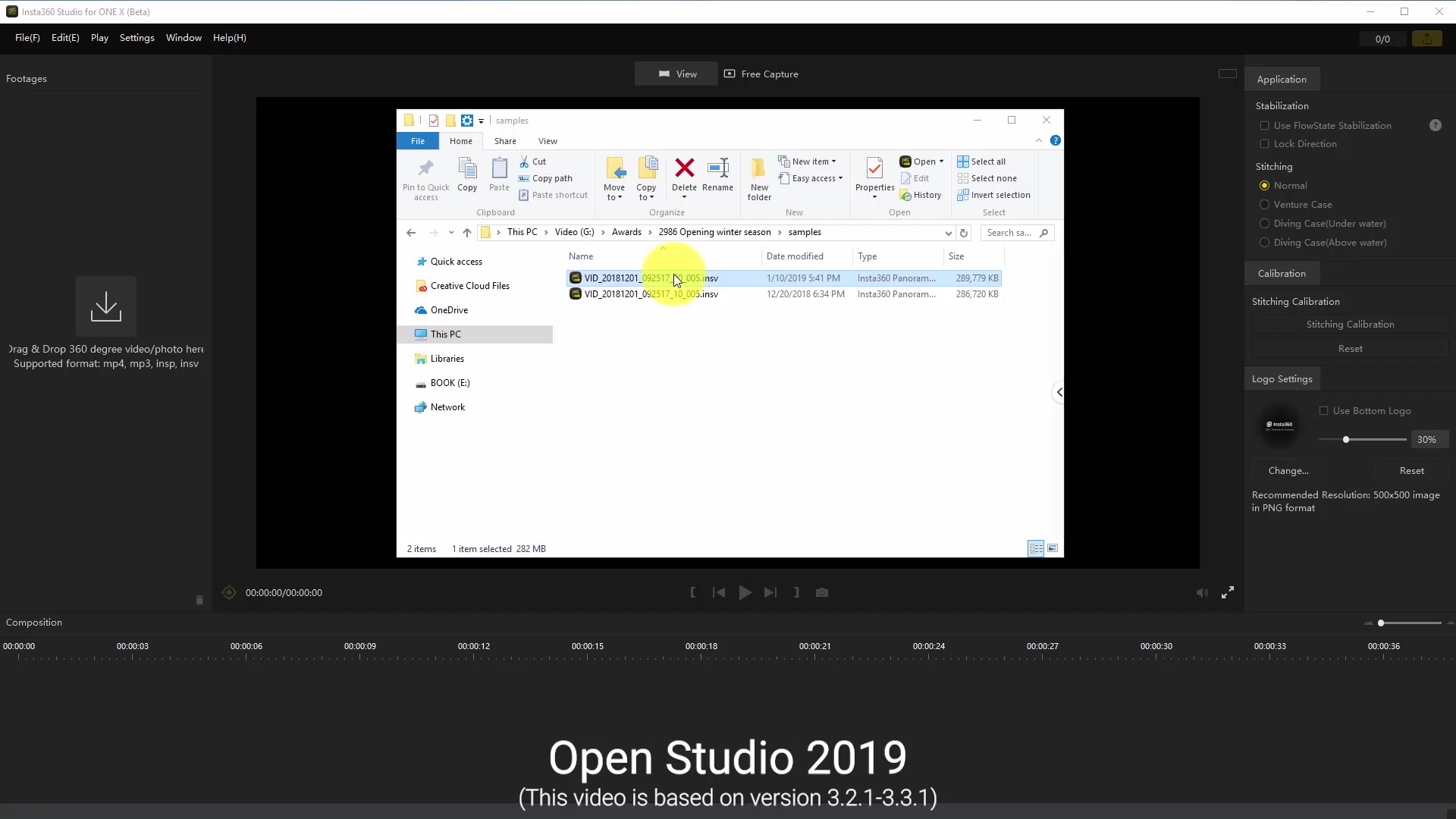
Task: Click the Stitching Calibration icon
Action: [1350, 324]
